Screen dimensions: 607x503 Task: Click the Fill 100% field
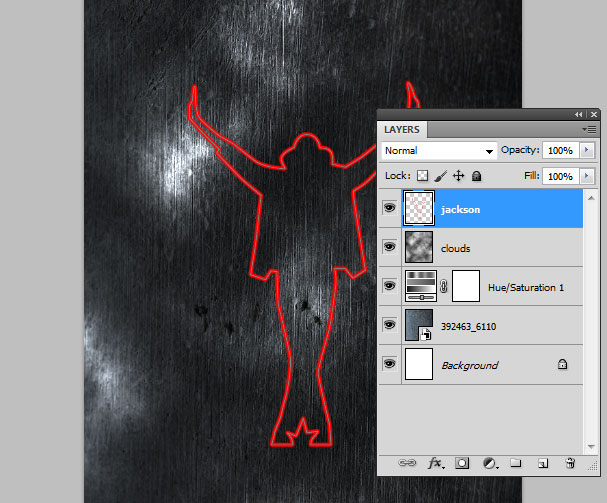pos(561,176)
